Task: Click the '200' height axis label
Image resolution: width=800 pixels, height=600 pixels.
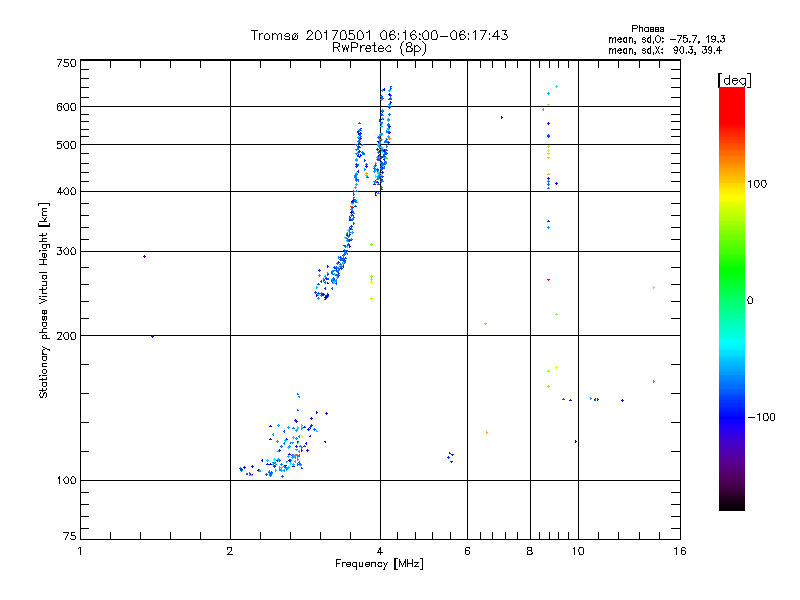Action: pos(66,336)
